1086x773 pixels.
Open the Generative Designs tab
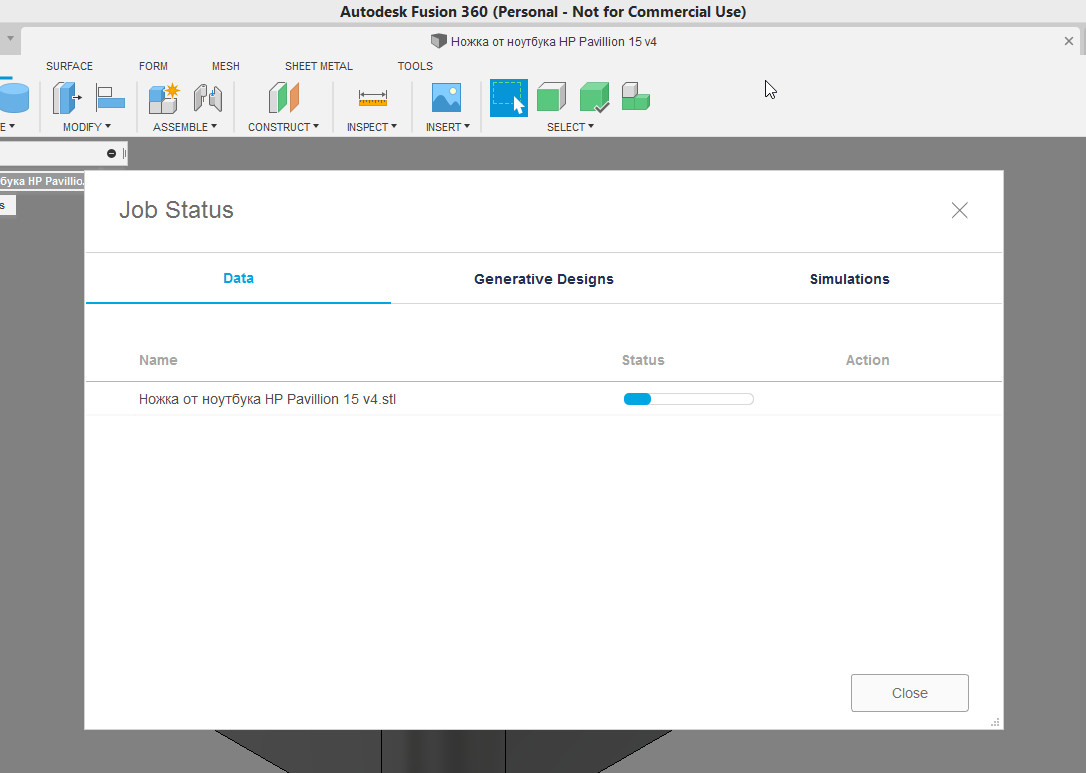[x=544, y=278]
